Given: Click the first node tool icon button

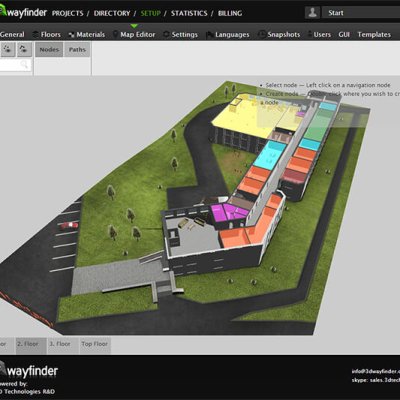Looking at the screenshot, I should tap(8, 49).
